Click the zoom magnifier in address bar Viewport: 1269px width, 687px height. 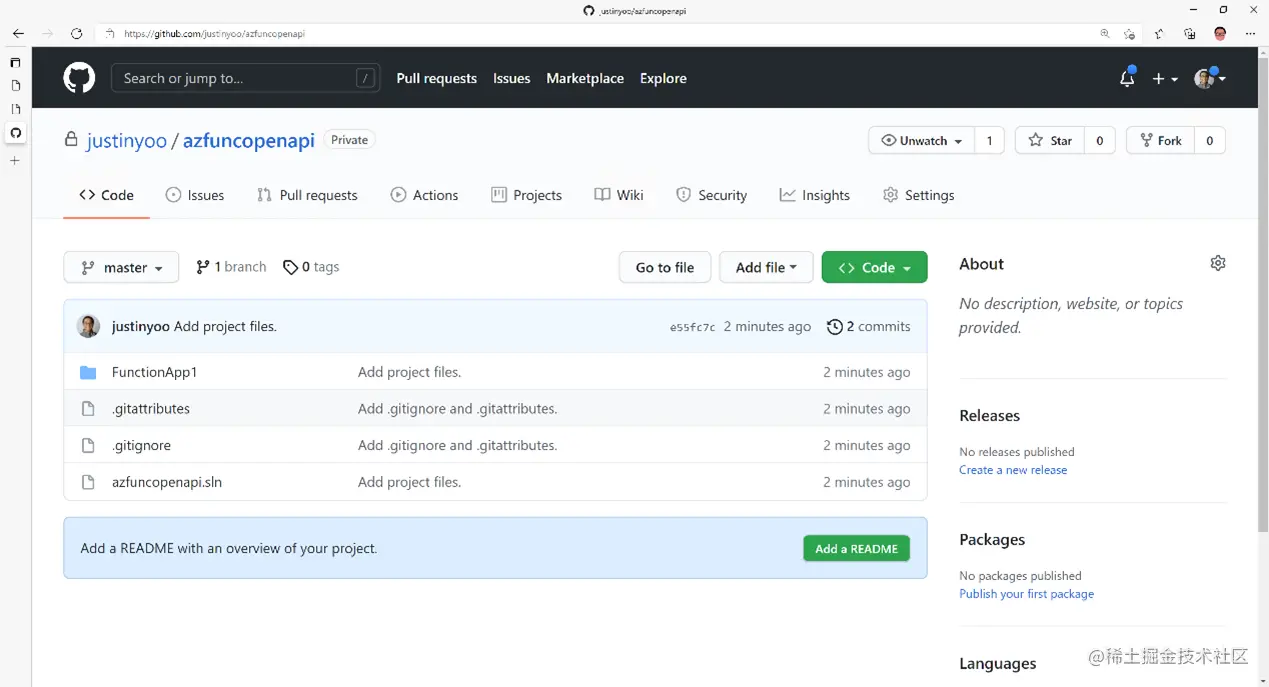click(x=1105, y=33)
